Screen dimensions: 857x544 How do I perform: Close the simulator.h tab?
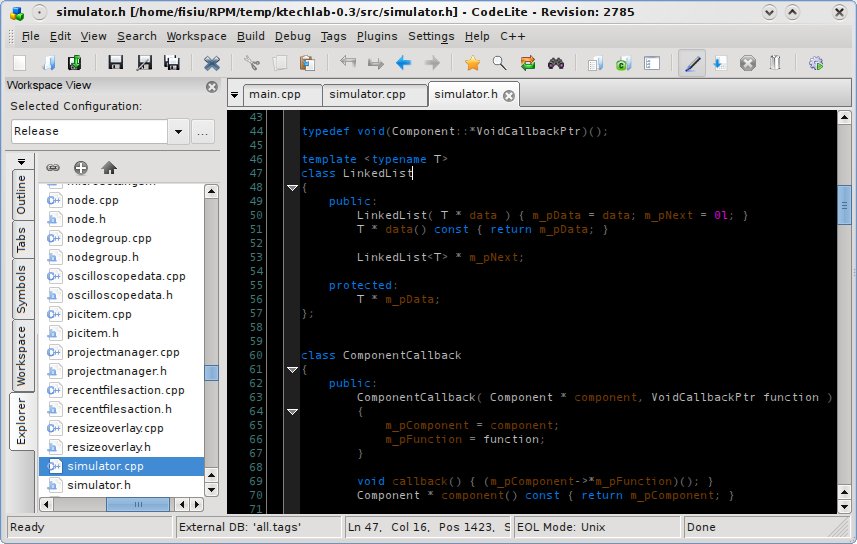(x=508, y=95)
